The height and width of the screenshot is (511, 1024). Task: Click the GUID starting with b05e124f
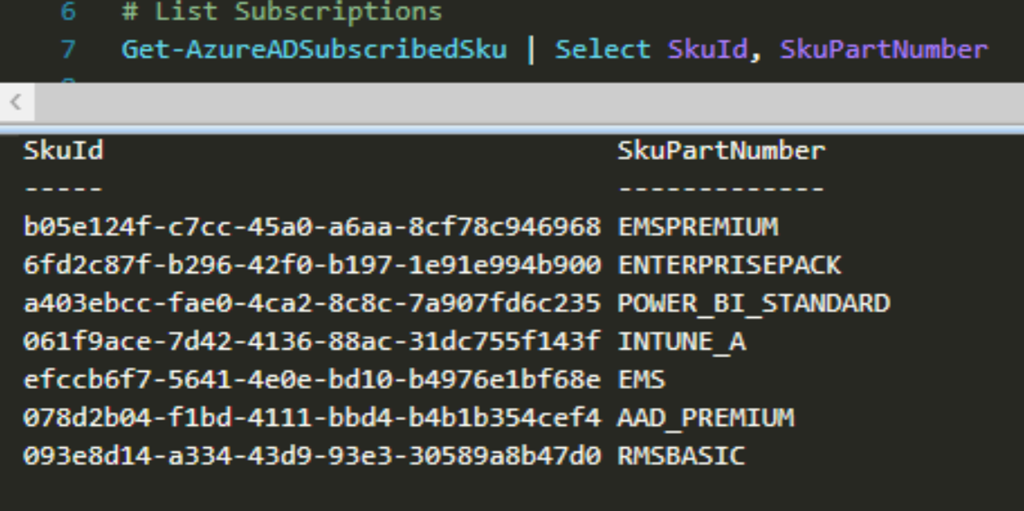point(312,227)
